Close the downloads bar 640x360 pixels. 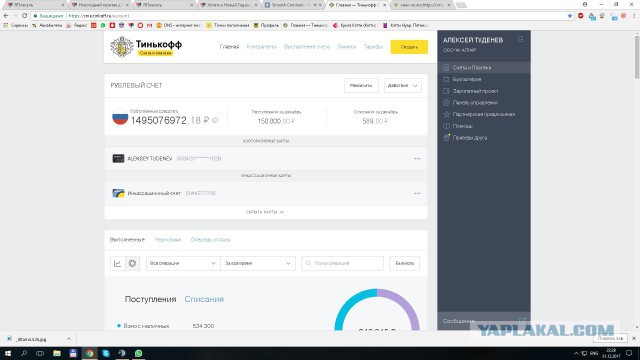click(x=633, y=338)
